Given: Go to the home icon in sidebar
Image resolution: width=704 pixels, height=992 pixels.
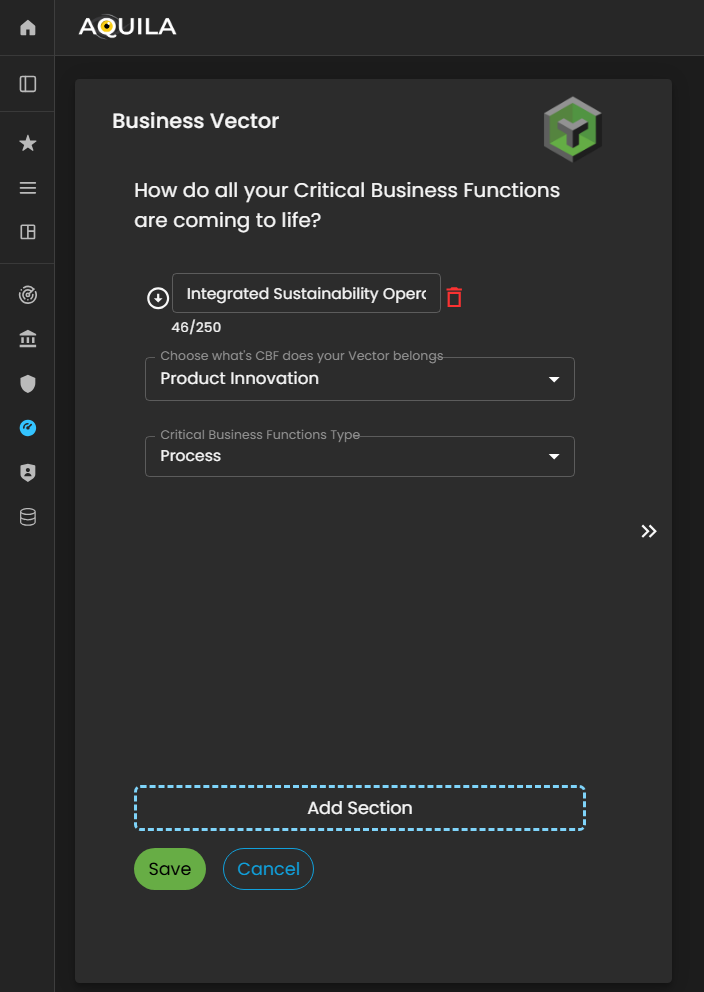Looking at the screenshot, I should click(x=28, y=27).
